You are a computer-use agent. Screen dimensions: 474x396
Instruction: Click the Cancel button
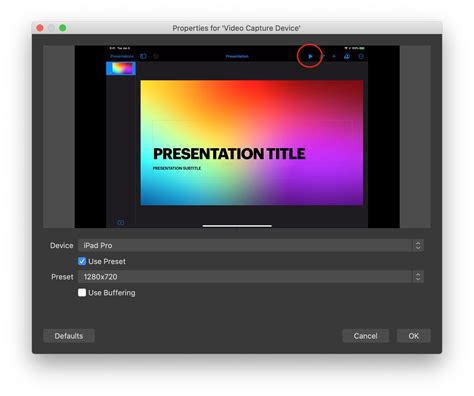tap(365, 336)
